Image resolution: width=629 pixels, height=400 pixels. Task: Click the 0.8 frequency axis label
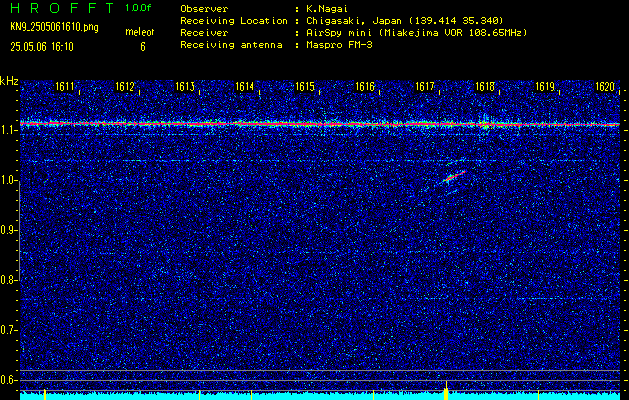point(8,280)
